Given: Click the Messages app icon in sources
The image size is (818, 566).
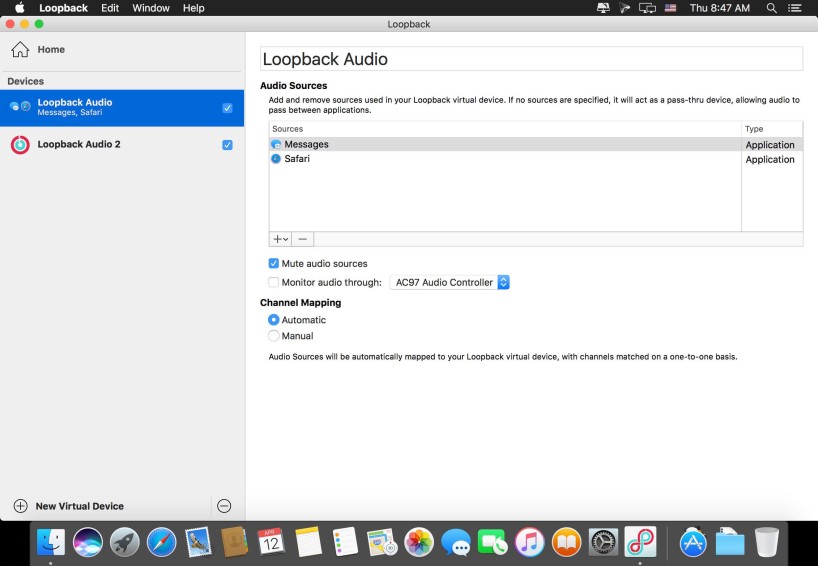Looking at the screenshot, I should [x=276, y=145].
